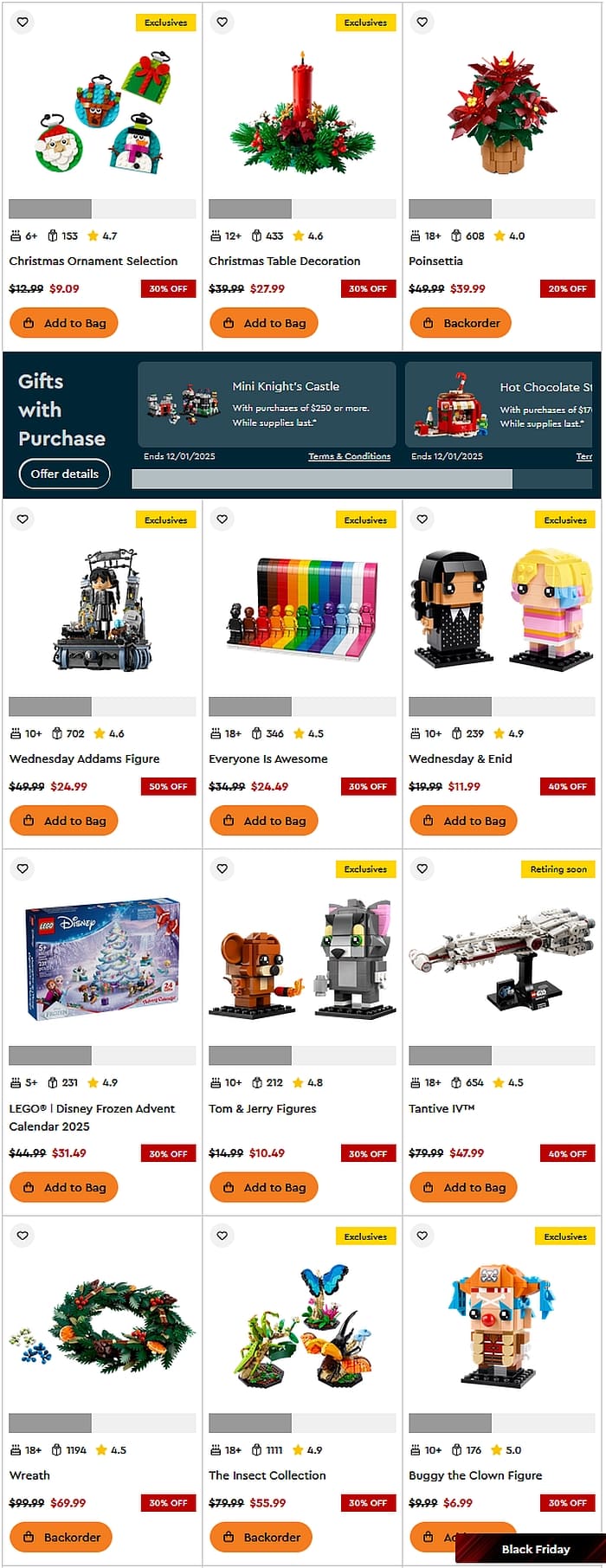Click the Exclusives badge on Insect Collection

click(365, 1236)
